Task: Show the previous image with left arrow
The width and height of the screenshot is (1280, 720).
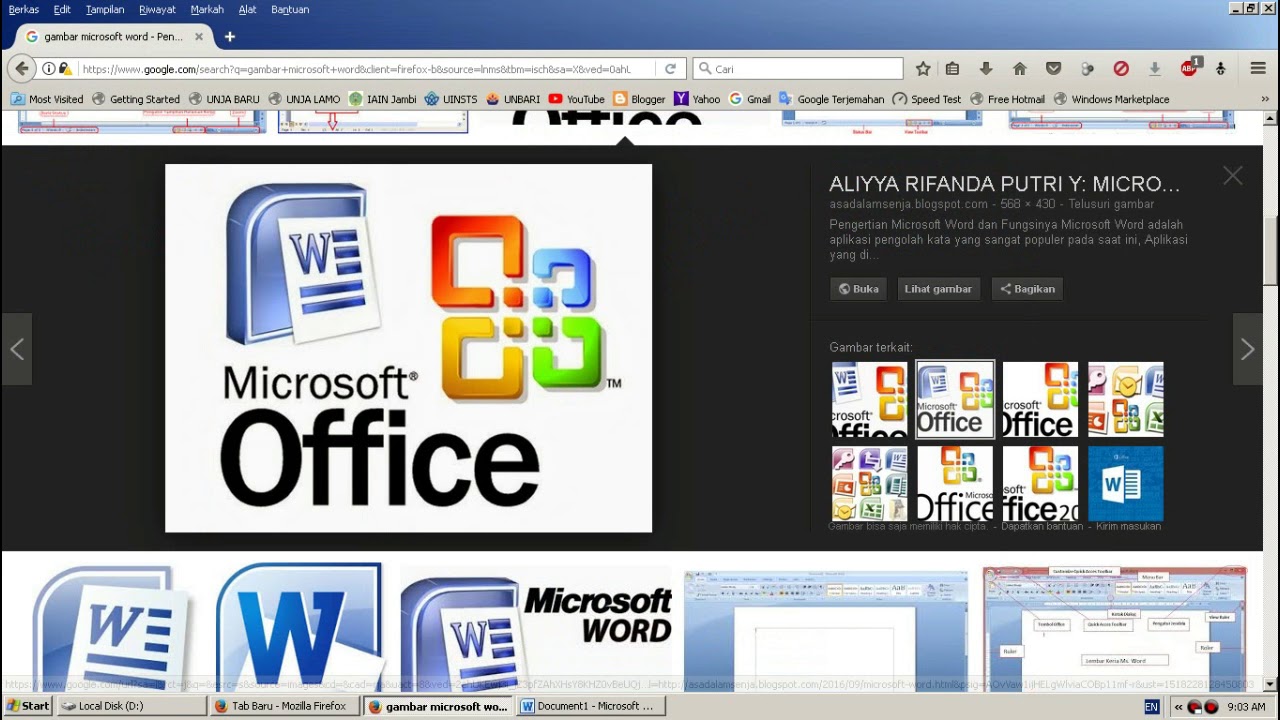Action: tap(17, 349)
